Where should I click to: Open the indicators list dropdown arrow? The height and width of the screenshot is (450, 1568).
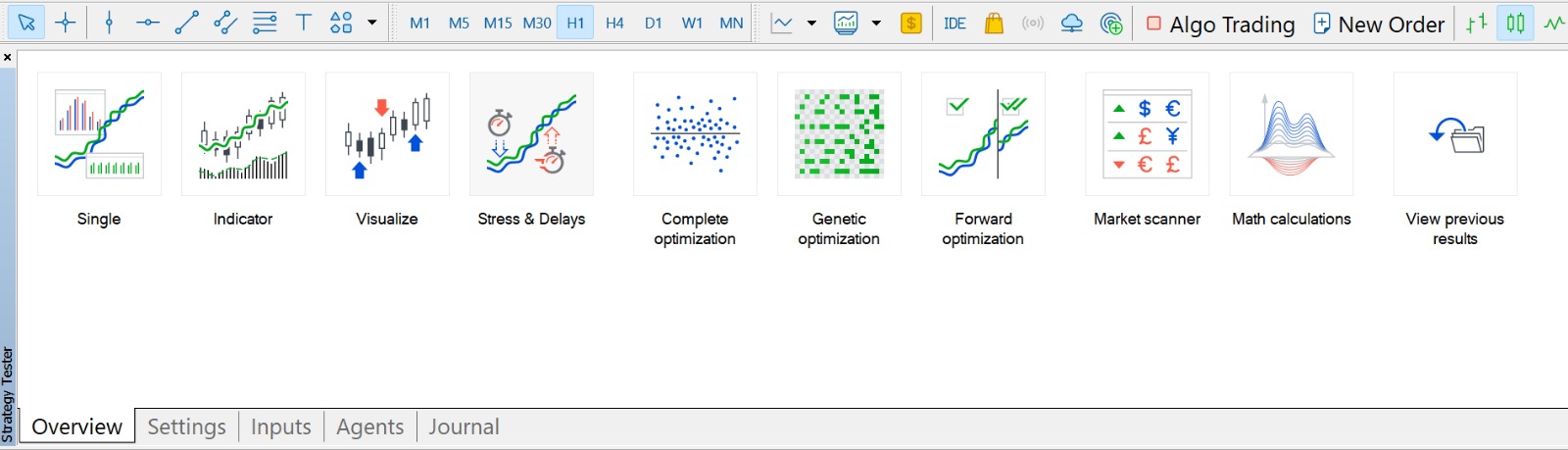tap(811, 24)
